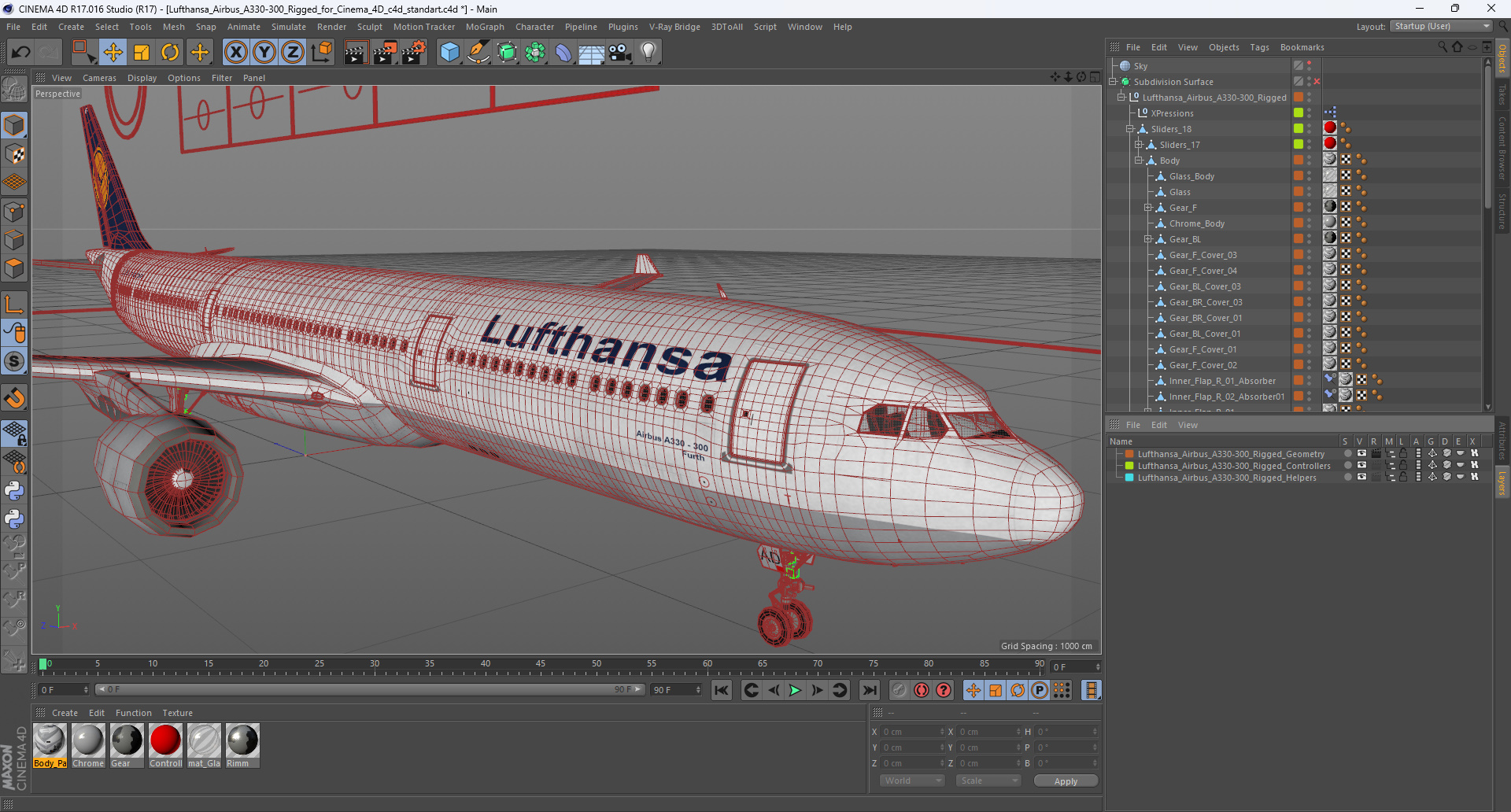The image size is (1511, 812).
Task: Open the spline pen tool icon
Action: click(x=478, y=53)
